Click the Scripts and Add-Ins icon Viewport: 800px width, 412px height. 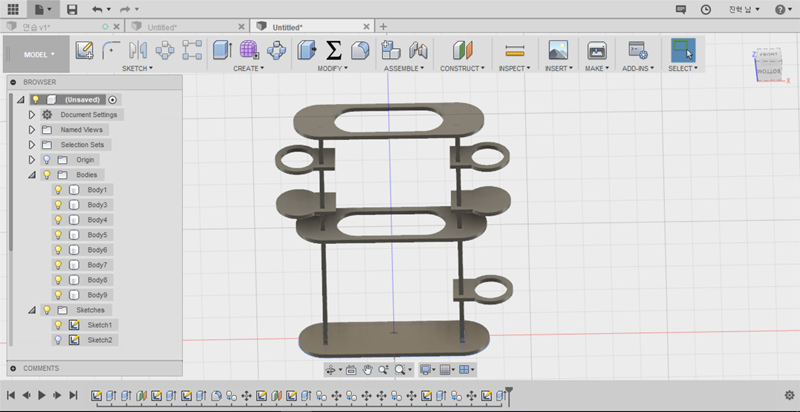[638, 50]
